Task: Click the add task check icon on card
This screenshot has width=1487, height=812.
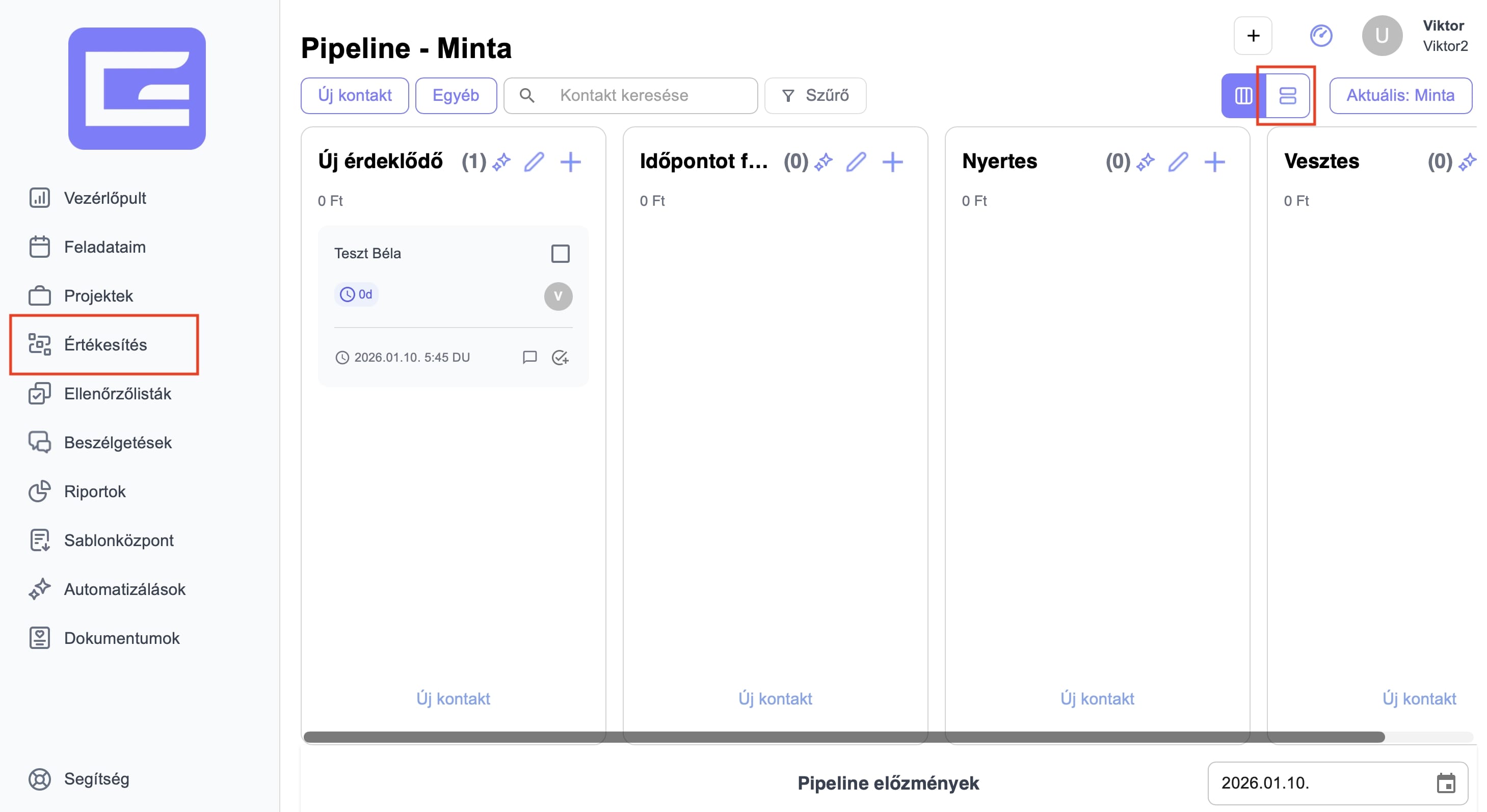Action: (560, 357)
